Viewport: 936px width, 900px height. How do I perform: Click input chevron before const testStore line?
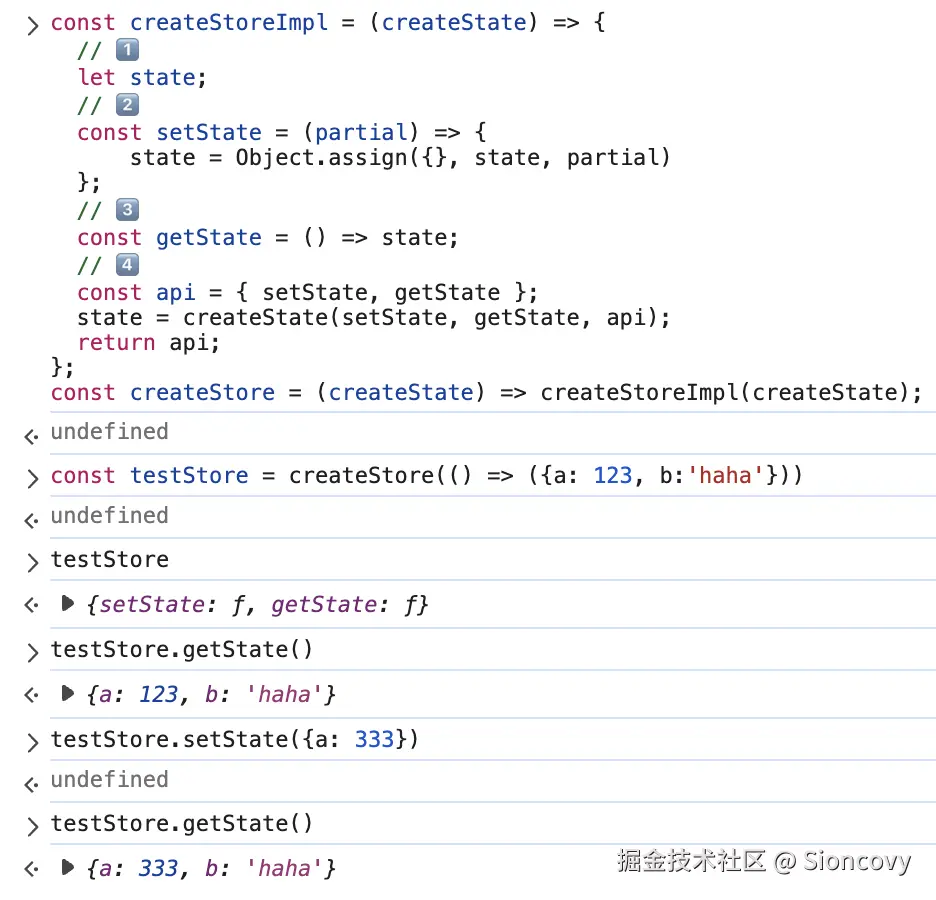32,476
